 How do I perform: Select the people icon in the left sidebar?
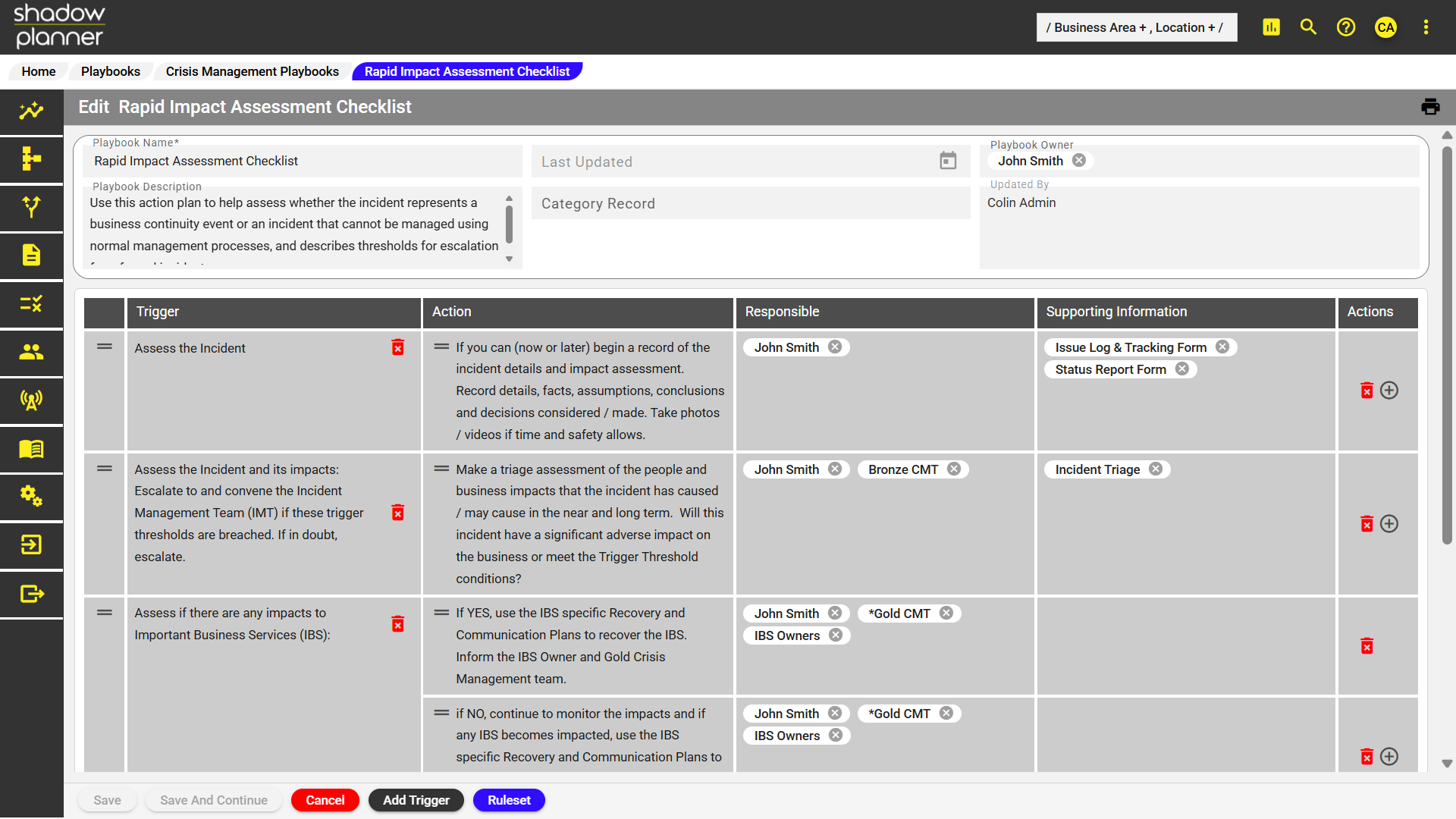pos(30,353)
